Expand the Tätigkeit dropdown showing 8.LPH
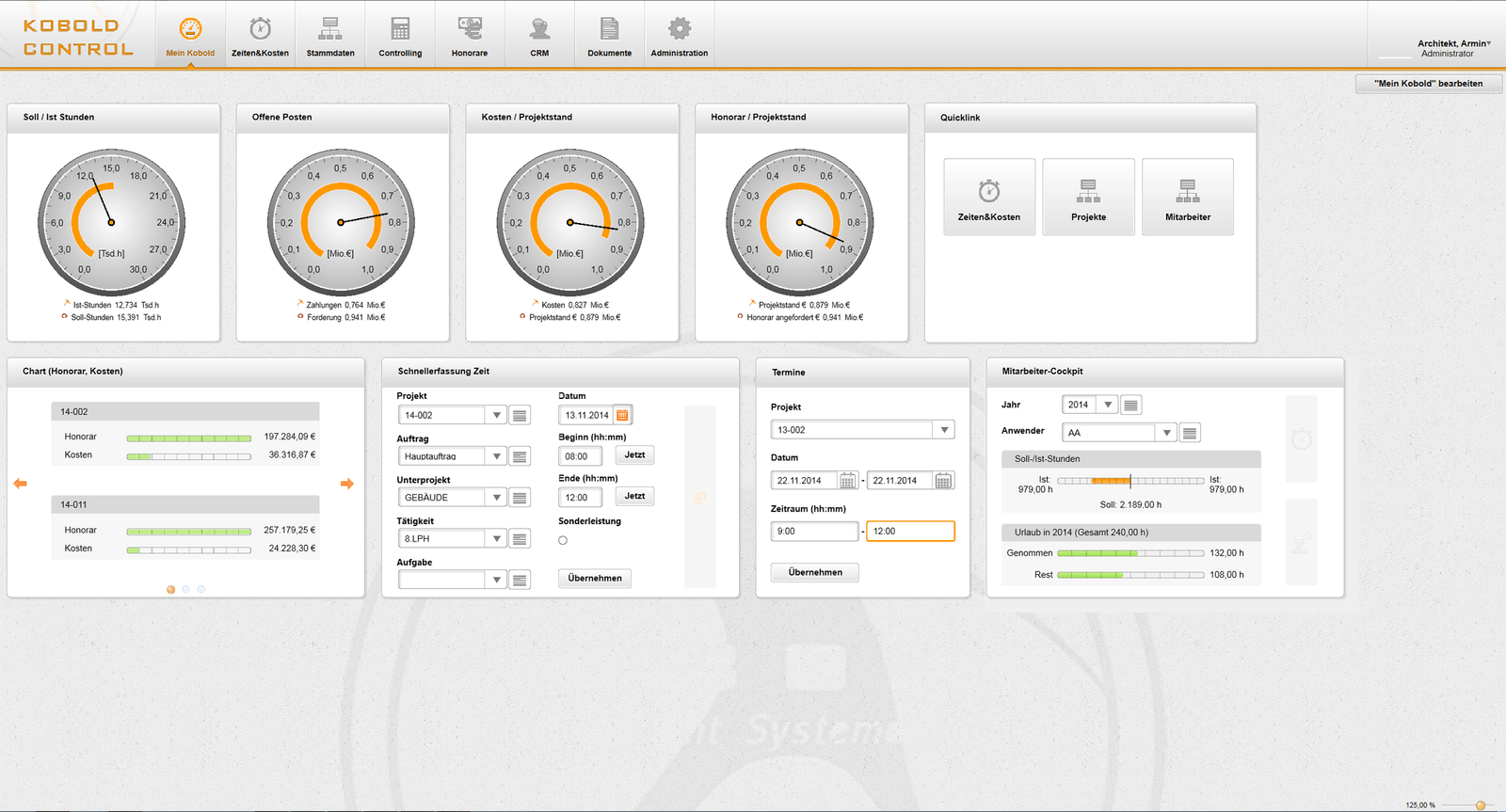The width and height of the screenshot is (1506, 812). [x=496, y=539]
